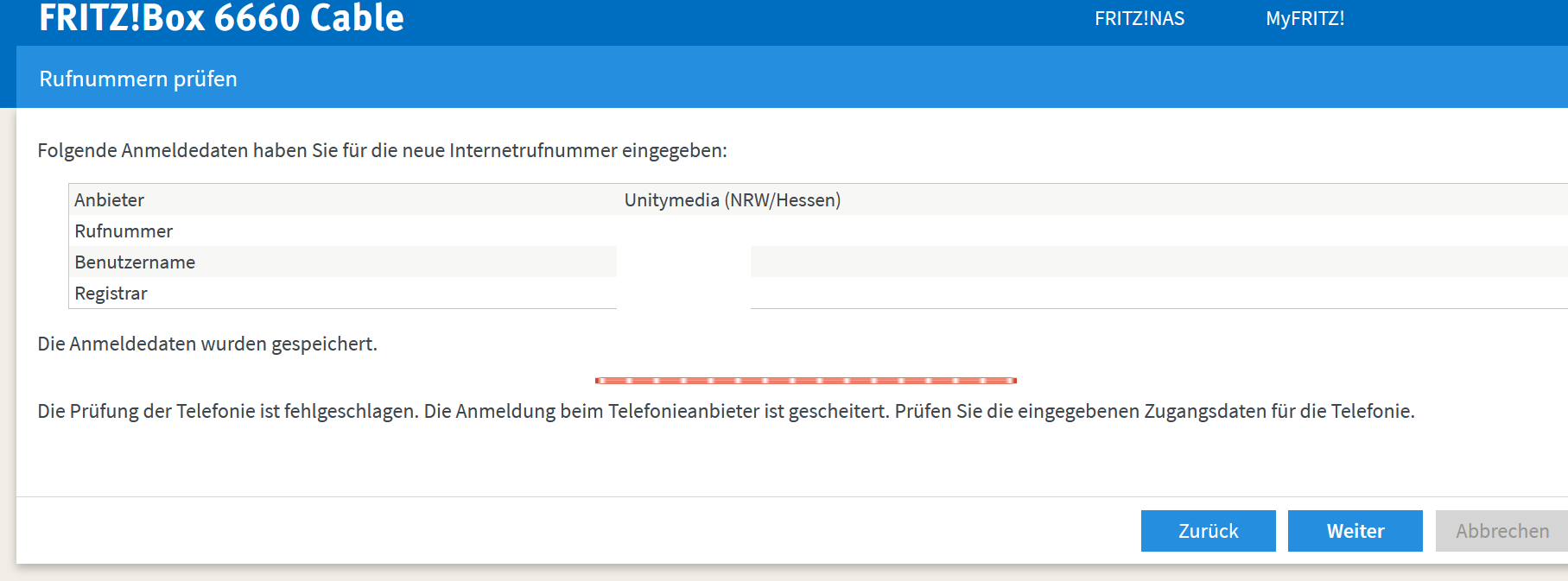This screenshot has height=581, width=1568.
Task: Click the 'Folgende Anmeldedaten haben Sie' intro text
Action: pos(382,150)
